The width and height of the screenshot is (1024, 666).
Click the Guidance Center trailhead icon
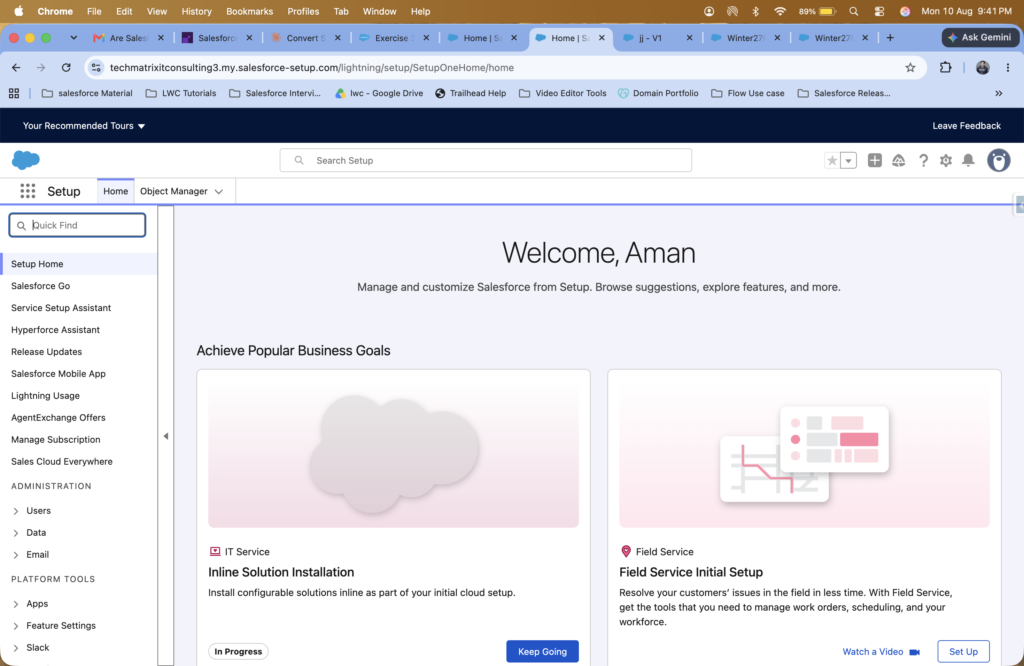(899, 160)
